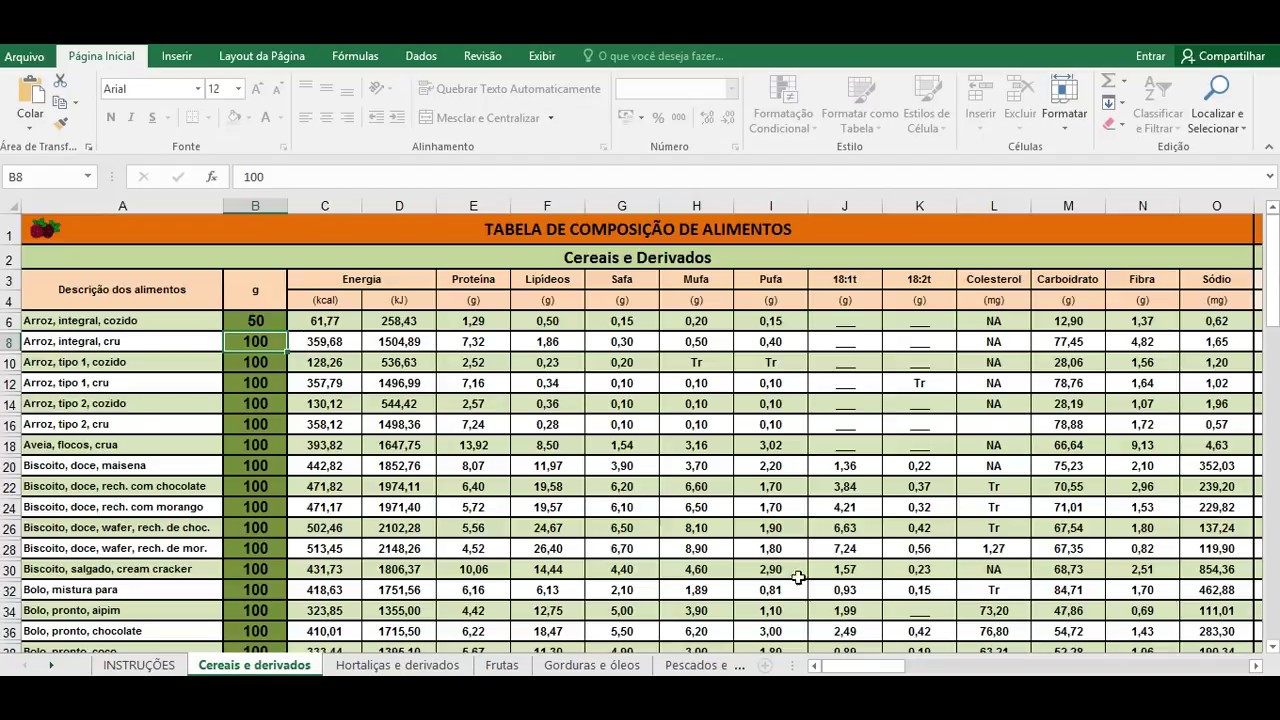Click Mesclar e Centralizar button
This screenshot has width=1280, height=720.
480,118
